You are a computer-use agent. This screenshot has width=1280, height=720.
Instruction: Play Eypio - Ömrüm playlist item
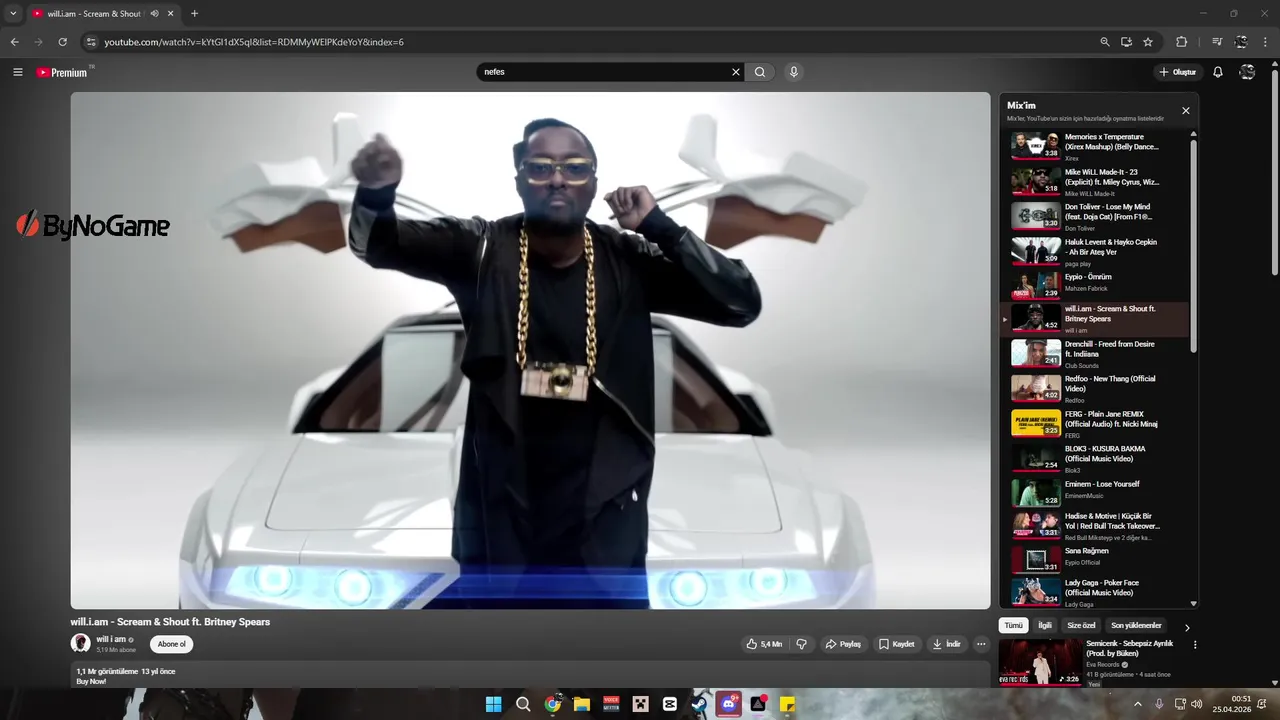point(1095,284)
